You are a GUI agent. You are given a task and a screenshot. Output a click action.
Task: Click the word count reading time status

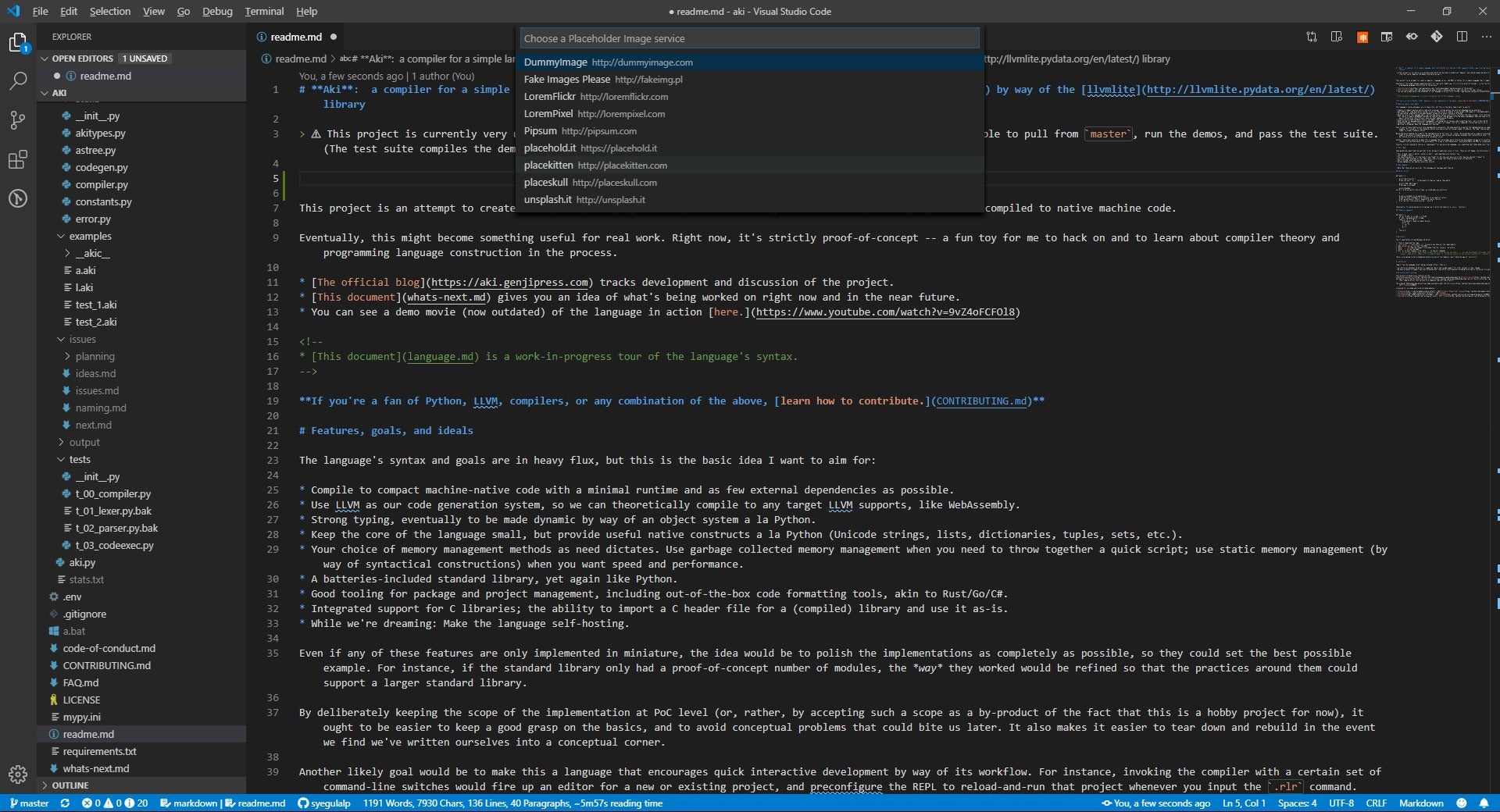(512, 803)
